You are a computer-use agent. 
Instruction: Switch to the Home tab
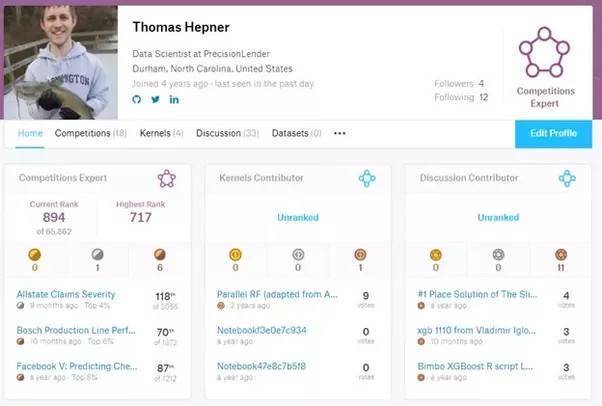[x=30, y=133]
